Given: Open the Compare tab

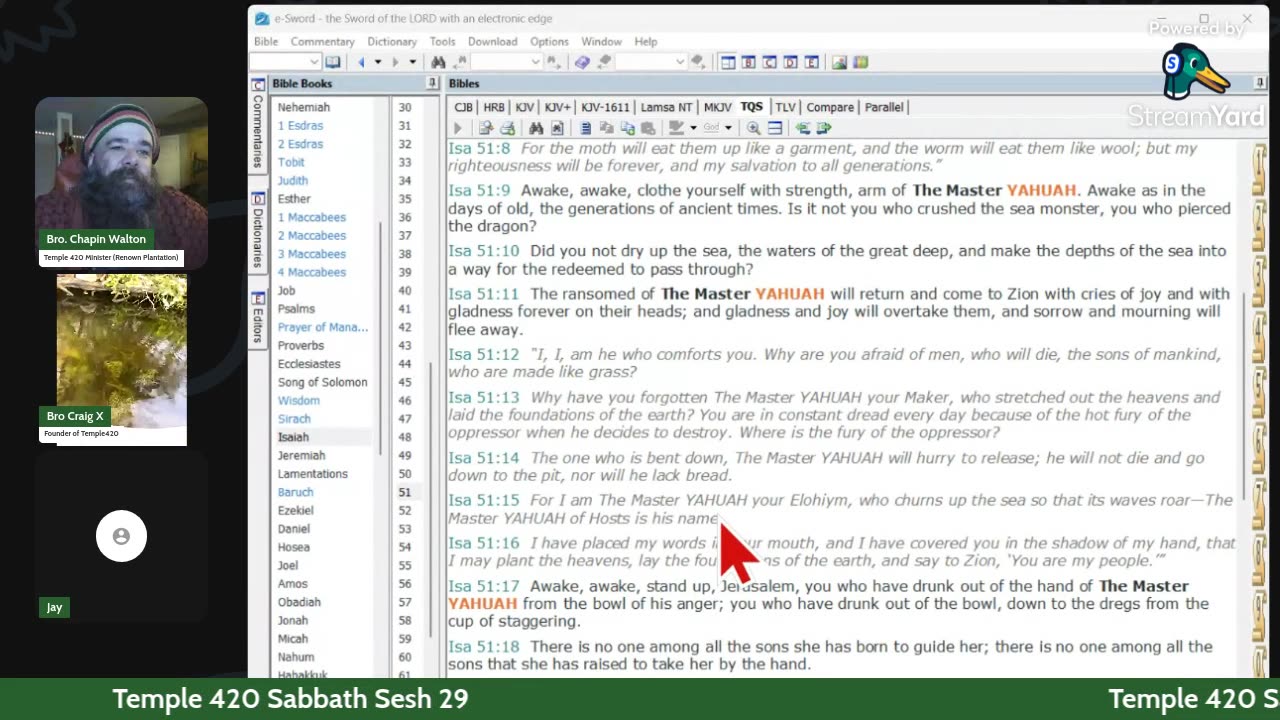Looking at the screenshot, I should click(x=830, y=107).
